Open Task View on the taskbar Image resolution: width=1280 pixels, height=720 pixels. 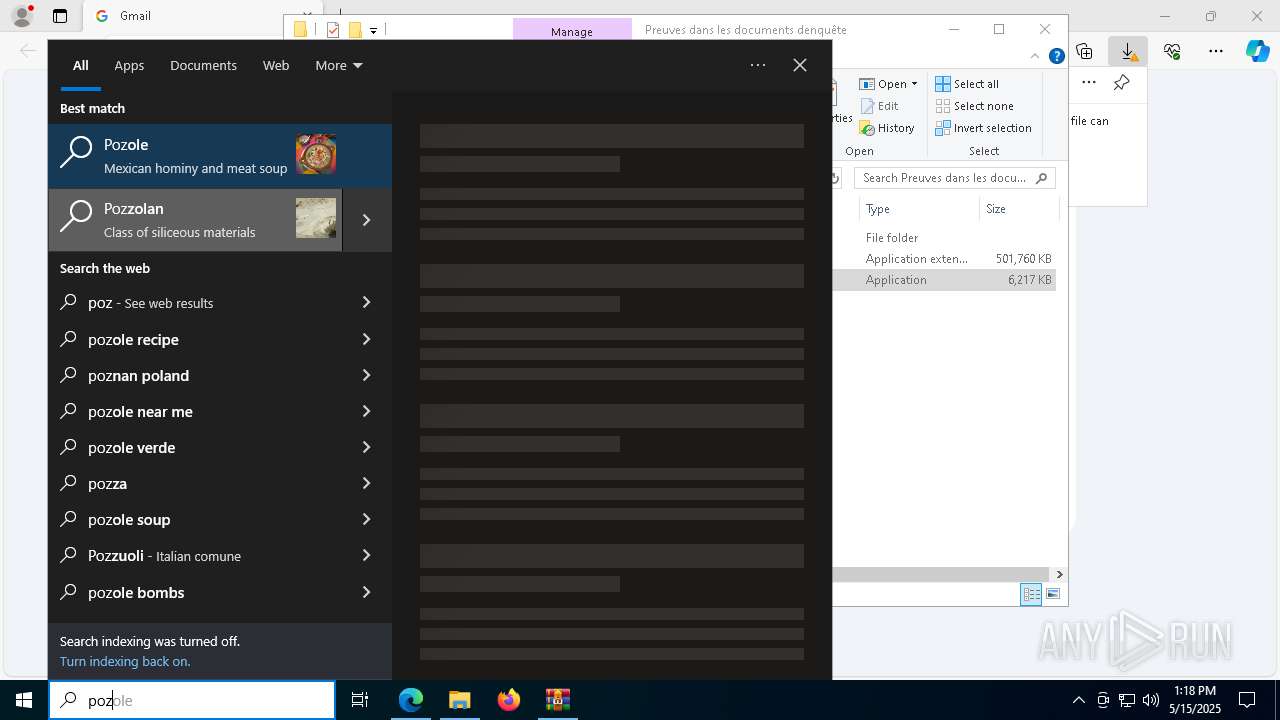point(360,700)
